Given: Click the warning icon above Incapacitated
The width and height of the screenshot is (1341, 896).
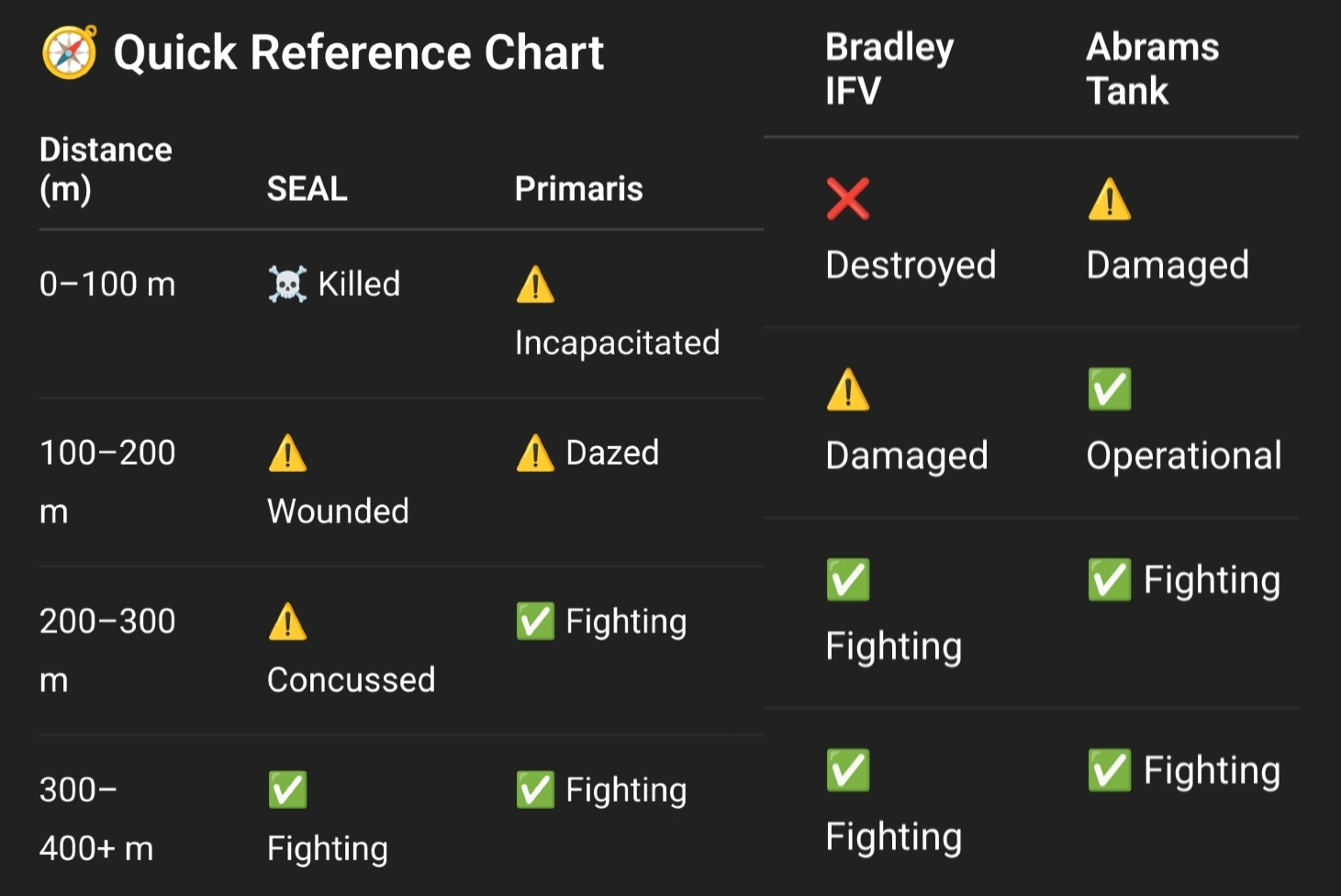Looking at the screenshot, I should [535, 285].
